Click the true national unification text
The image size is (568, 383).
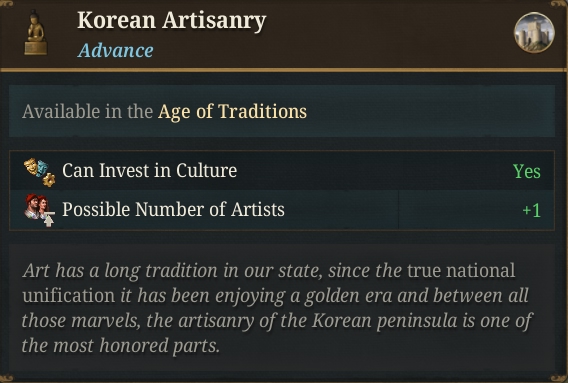coord(269,283)
